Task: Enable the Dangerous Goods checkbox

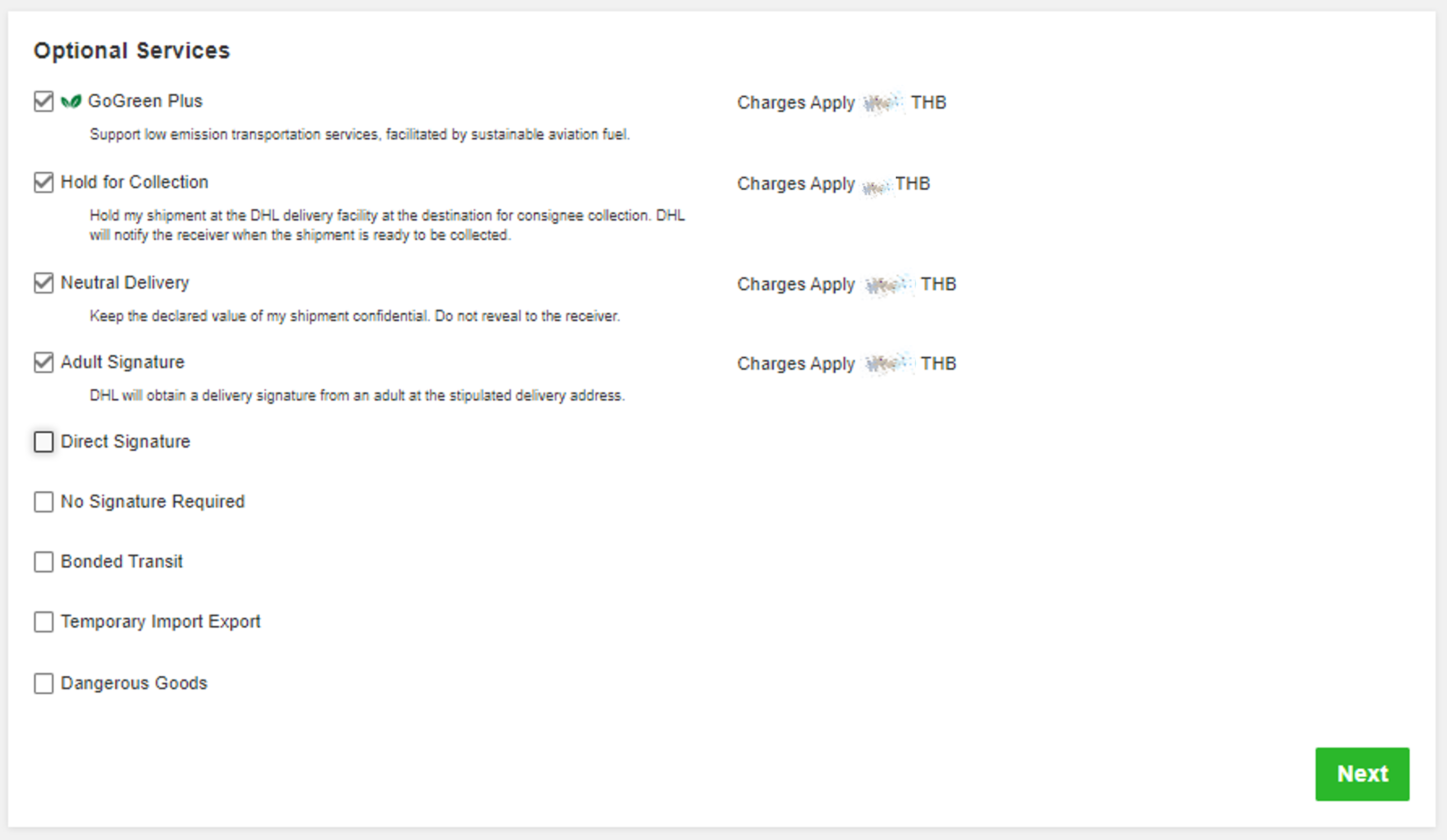Action: [x=43, y=684]
